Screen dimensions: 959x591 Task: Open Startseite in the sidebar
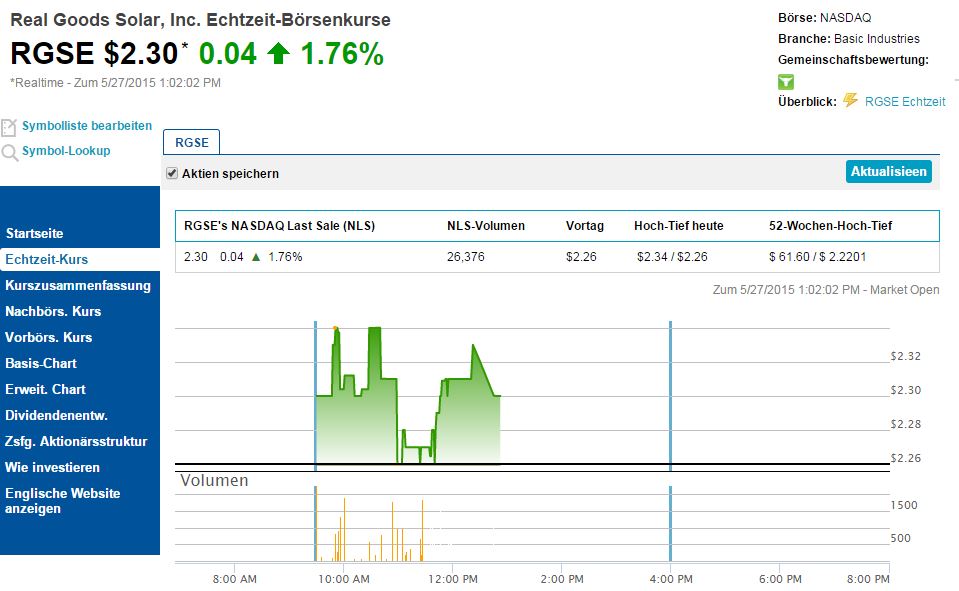34,233
